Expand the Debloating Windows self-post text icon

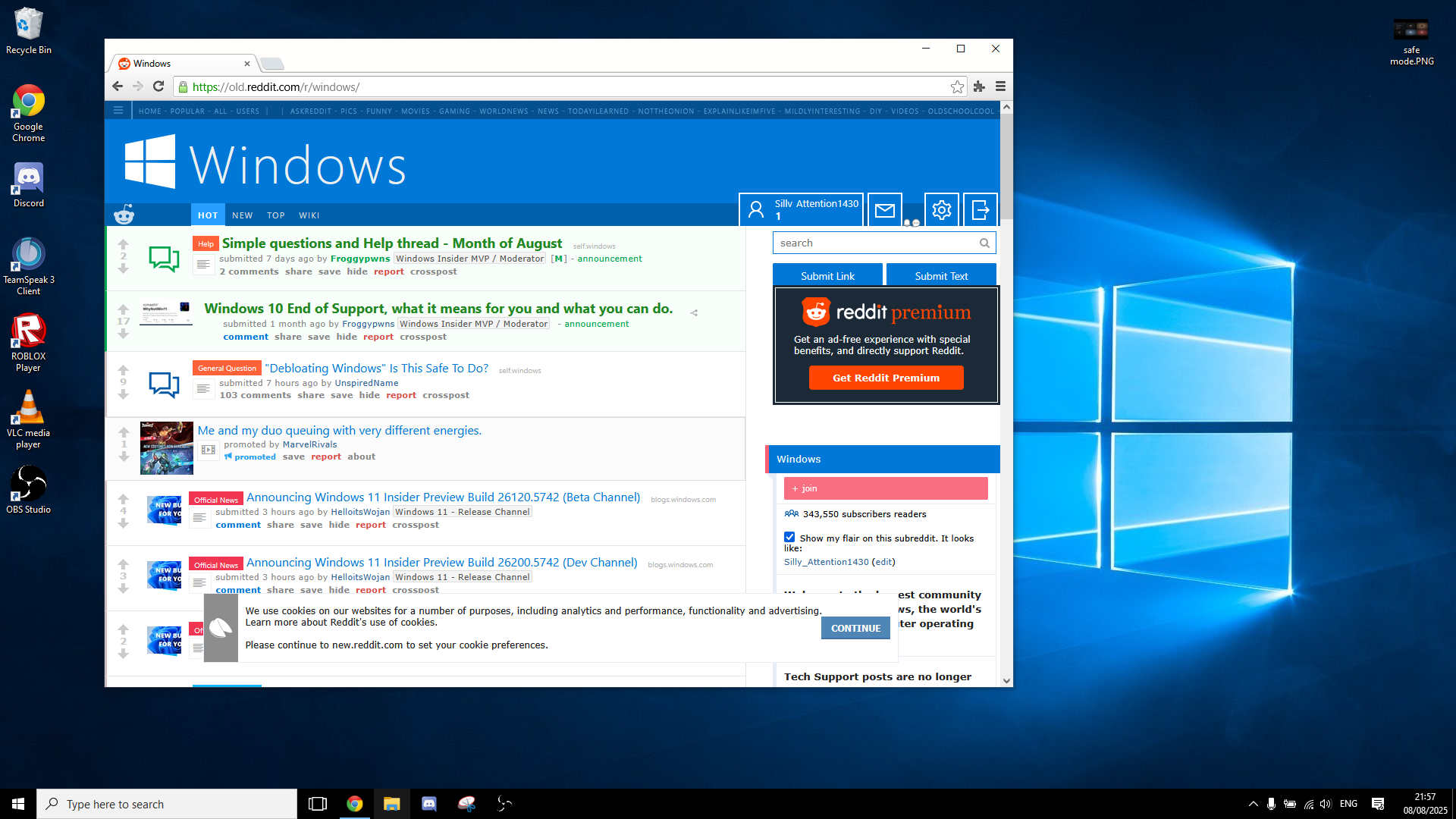203,389
